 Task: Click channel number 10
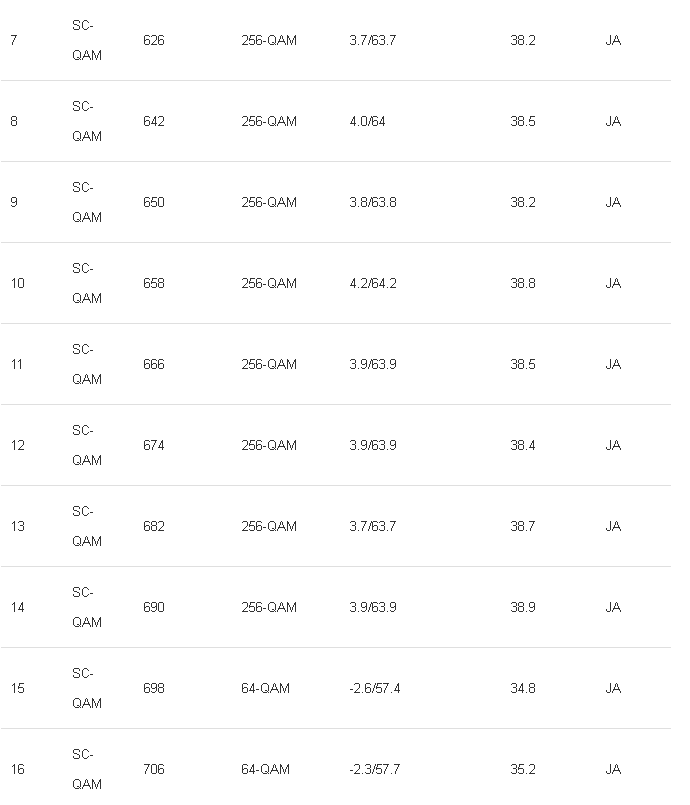coord(17,284)
